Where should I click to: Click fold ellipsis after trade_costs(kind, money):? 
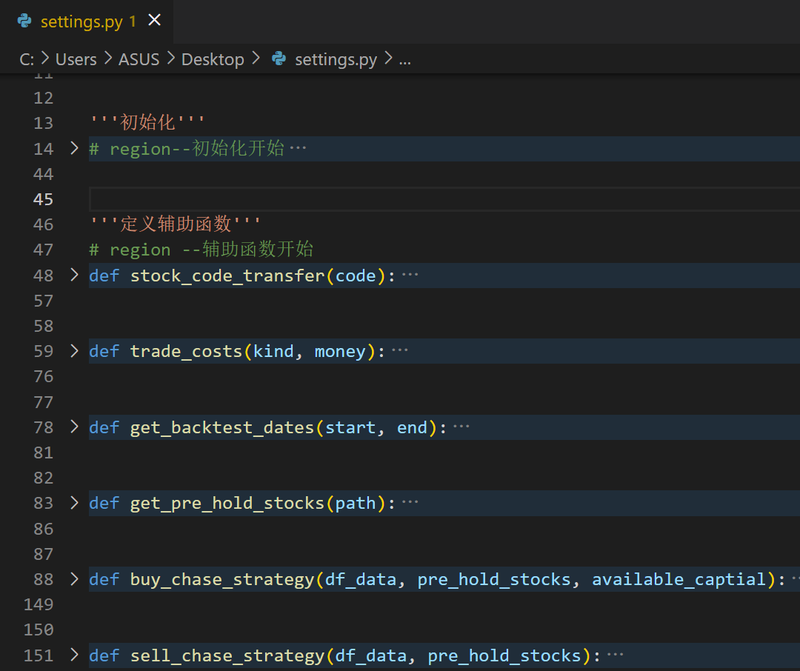click(399, 351)
